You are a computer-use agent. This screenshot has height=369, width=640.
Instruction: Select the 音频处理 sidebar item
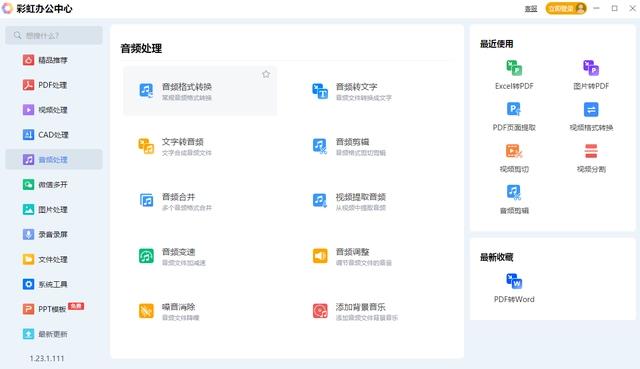[54, 160]
